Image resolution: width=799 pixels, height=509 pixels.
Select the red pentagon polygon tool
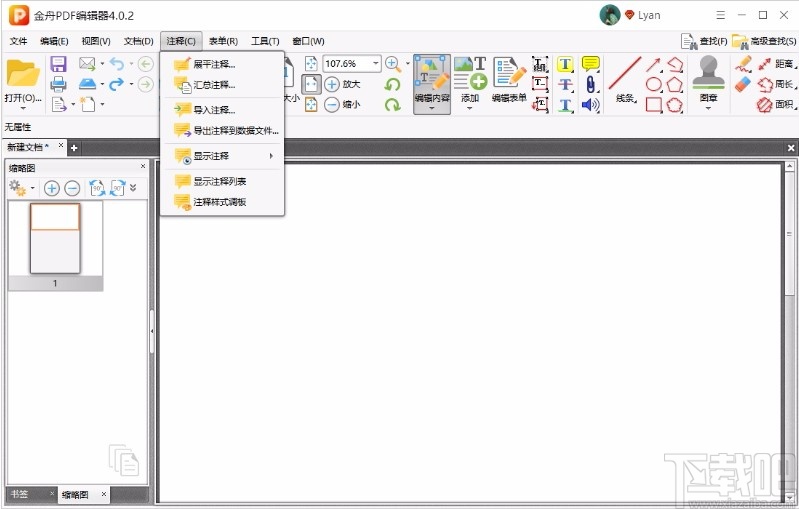[x=675, y=85]
